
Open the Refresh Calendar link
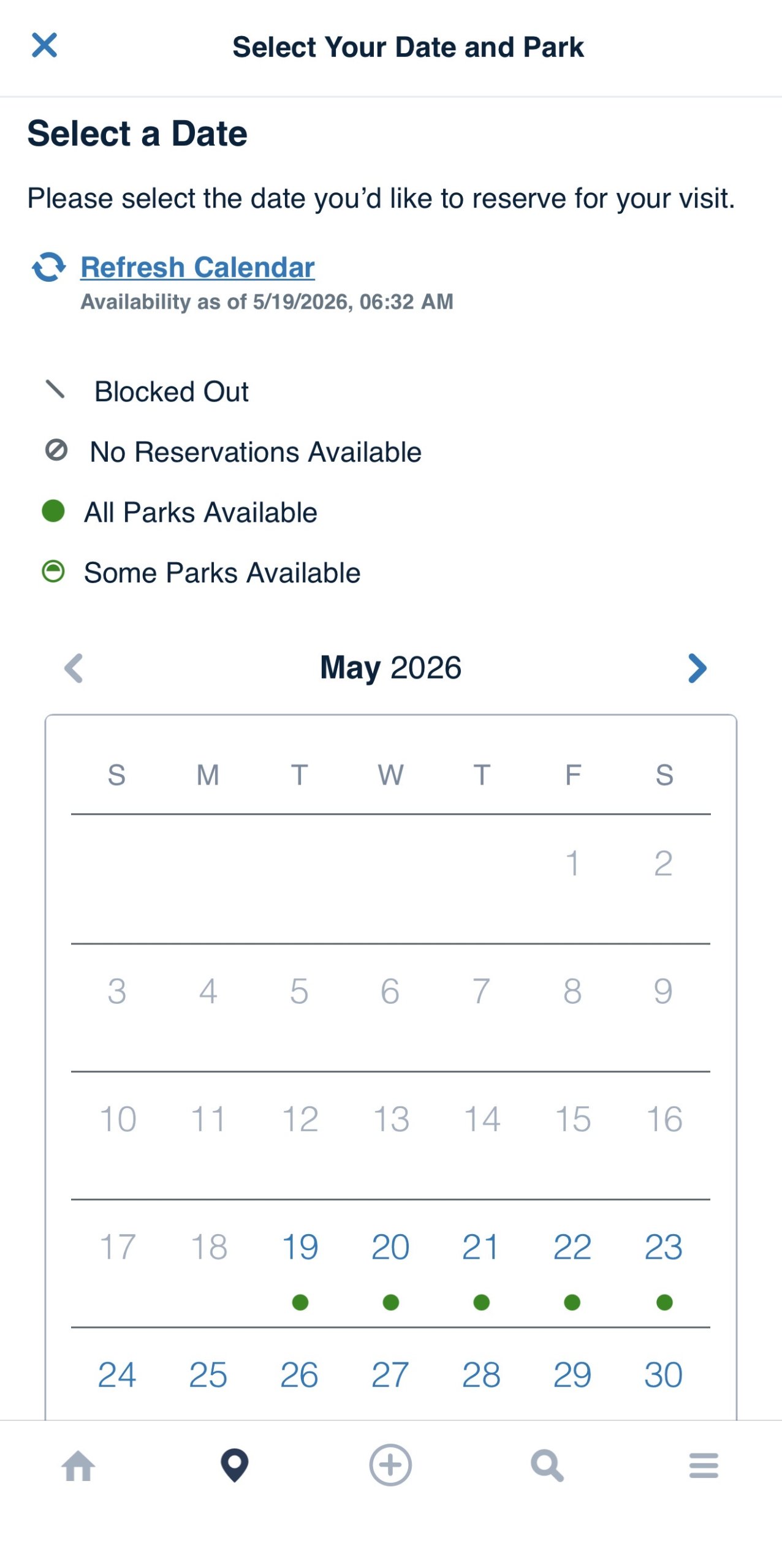pos(197,267)
